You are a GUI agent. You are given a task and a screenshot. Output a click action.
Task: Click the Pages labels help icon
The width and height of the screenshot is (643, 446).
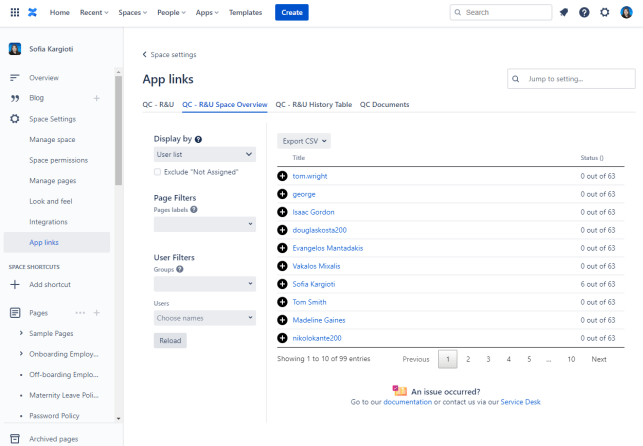point(194,209)
